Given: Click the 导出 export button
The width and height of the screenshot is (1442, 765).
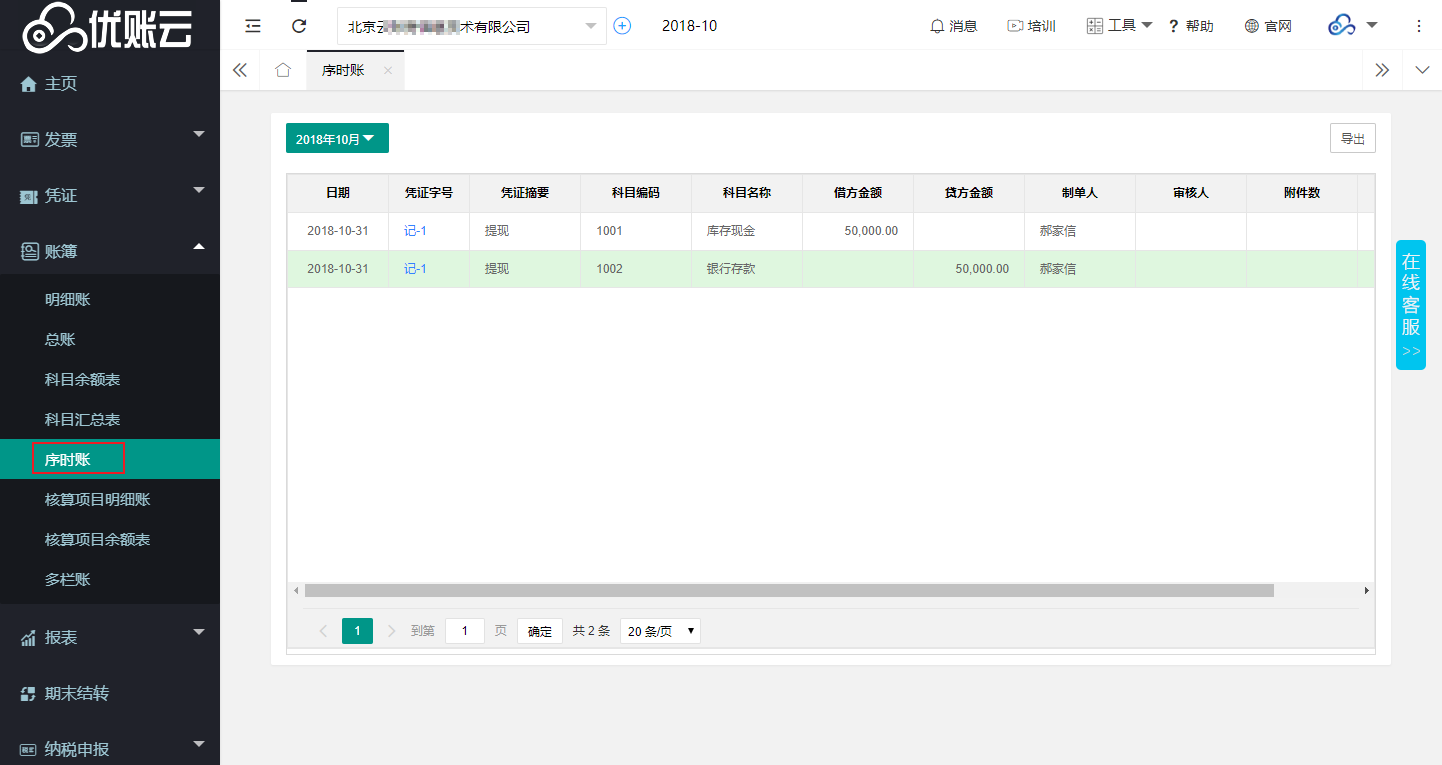Looking at the screenshot, I should pyautogui.click(x=1353, y=139).
